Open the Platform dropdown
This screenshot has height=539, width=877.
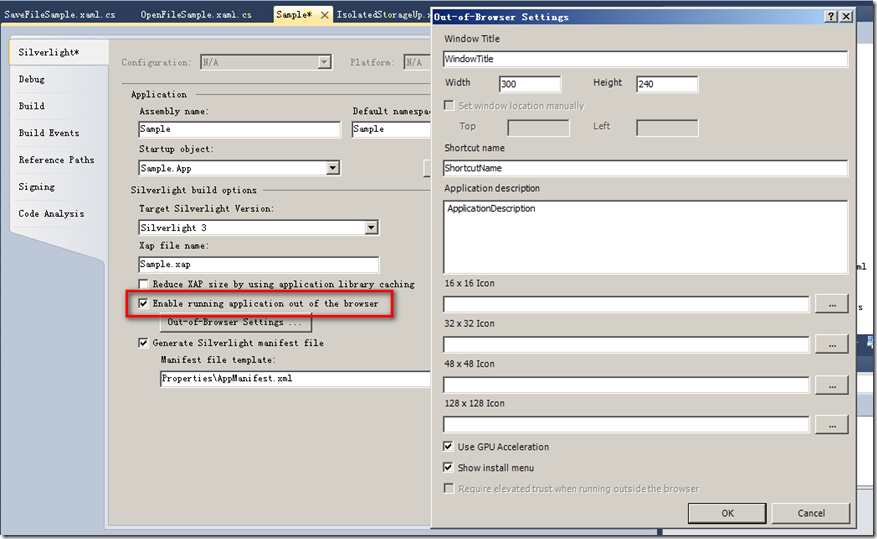pyautogui.click(x=417, y=62)
